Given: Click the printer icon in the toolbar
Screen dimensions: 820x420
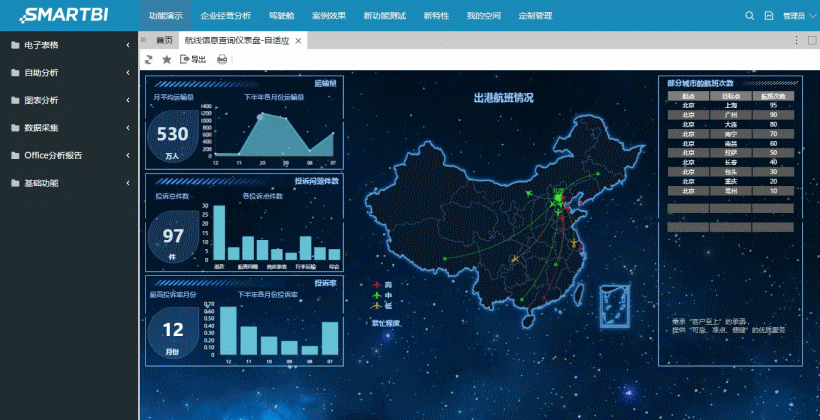Looking at the screenshot, I should pyautogui.click(x=222, y=60).
